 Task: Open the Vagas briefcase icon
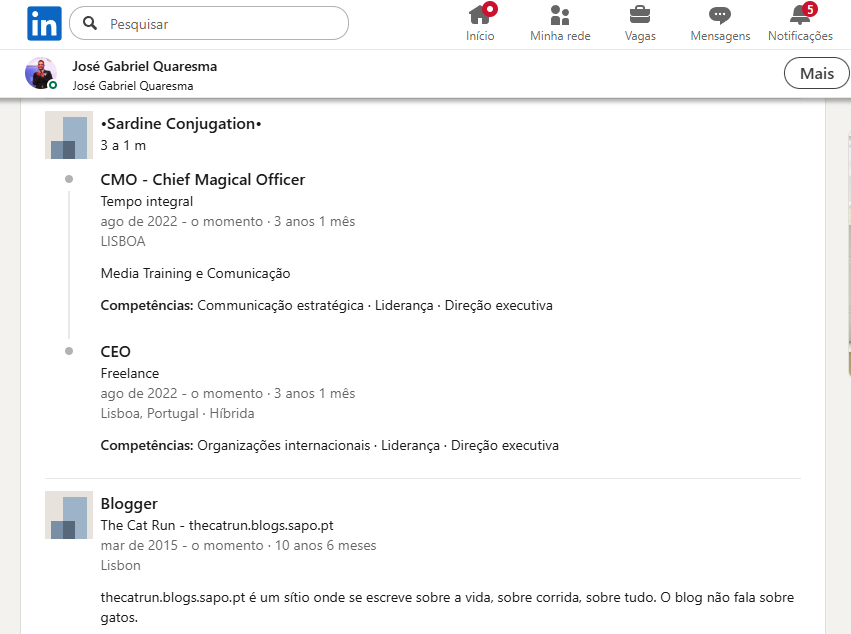(x=640, y=15)
